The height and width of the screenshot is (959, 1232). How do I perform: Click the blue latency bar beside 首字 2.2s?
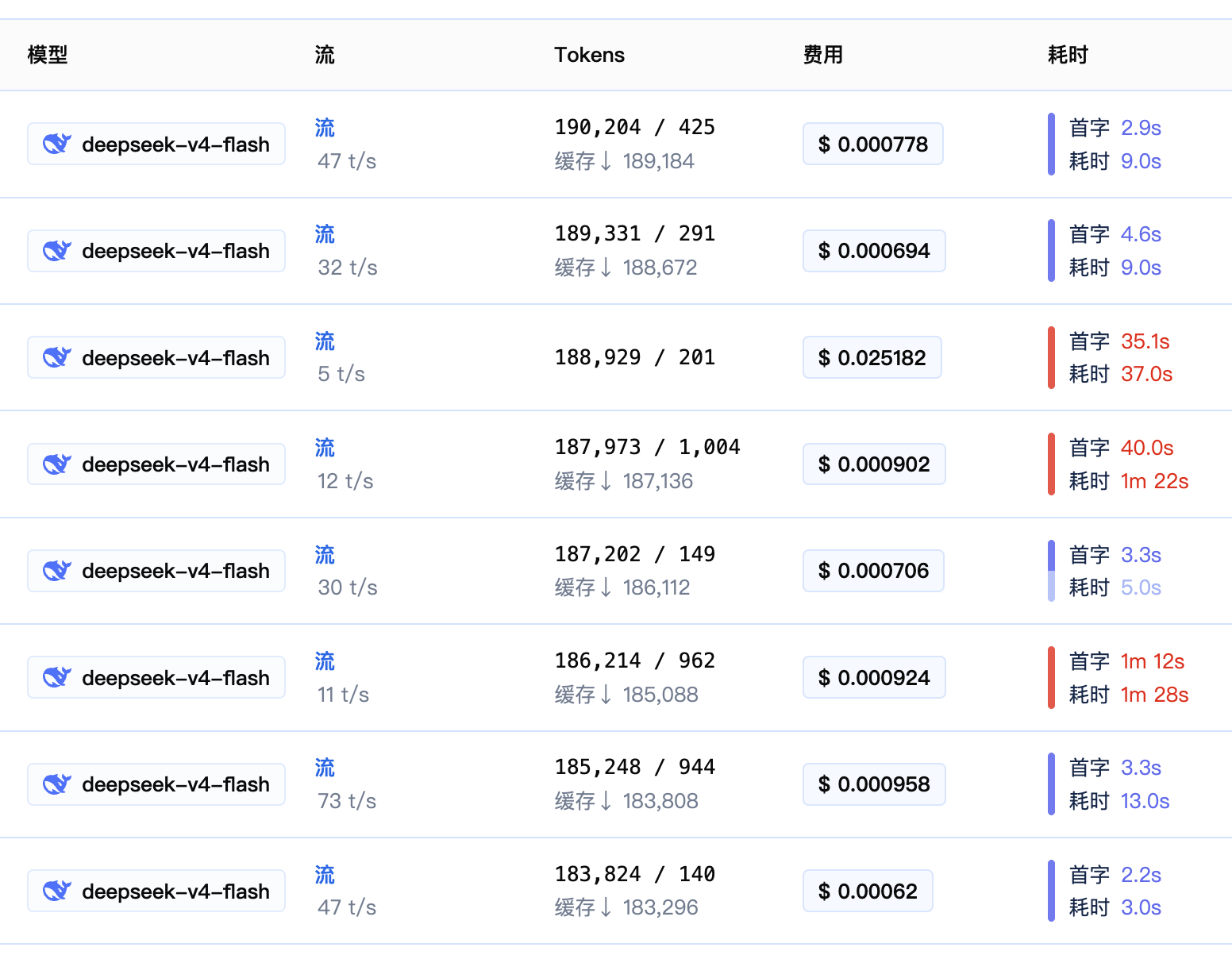tap(1051, 891)
